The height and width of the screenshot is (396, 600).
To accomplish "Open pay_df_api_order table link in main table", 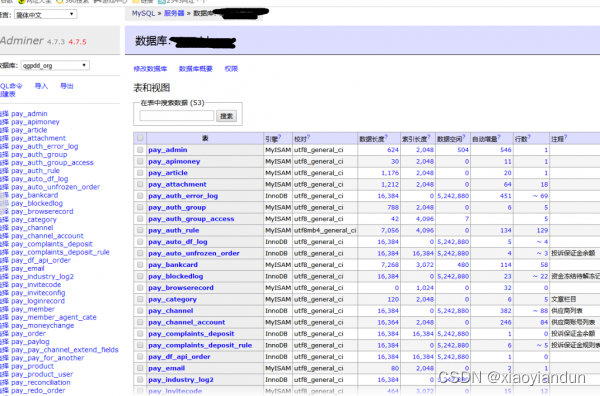I will [179, 357].
